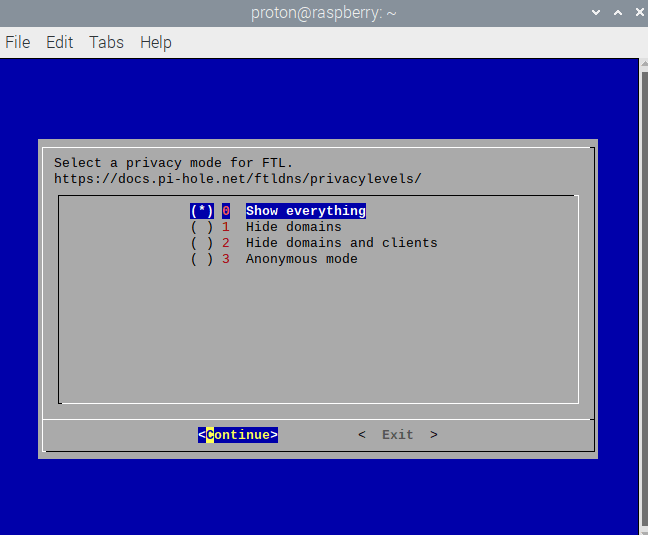The image size is (648, 535).
Task: Minimize the terminal window
Action: coord(596,12)
